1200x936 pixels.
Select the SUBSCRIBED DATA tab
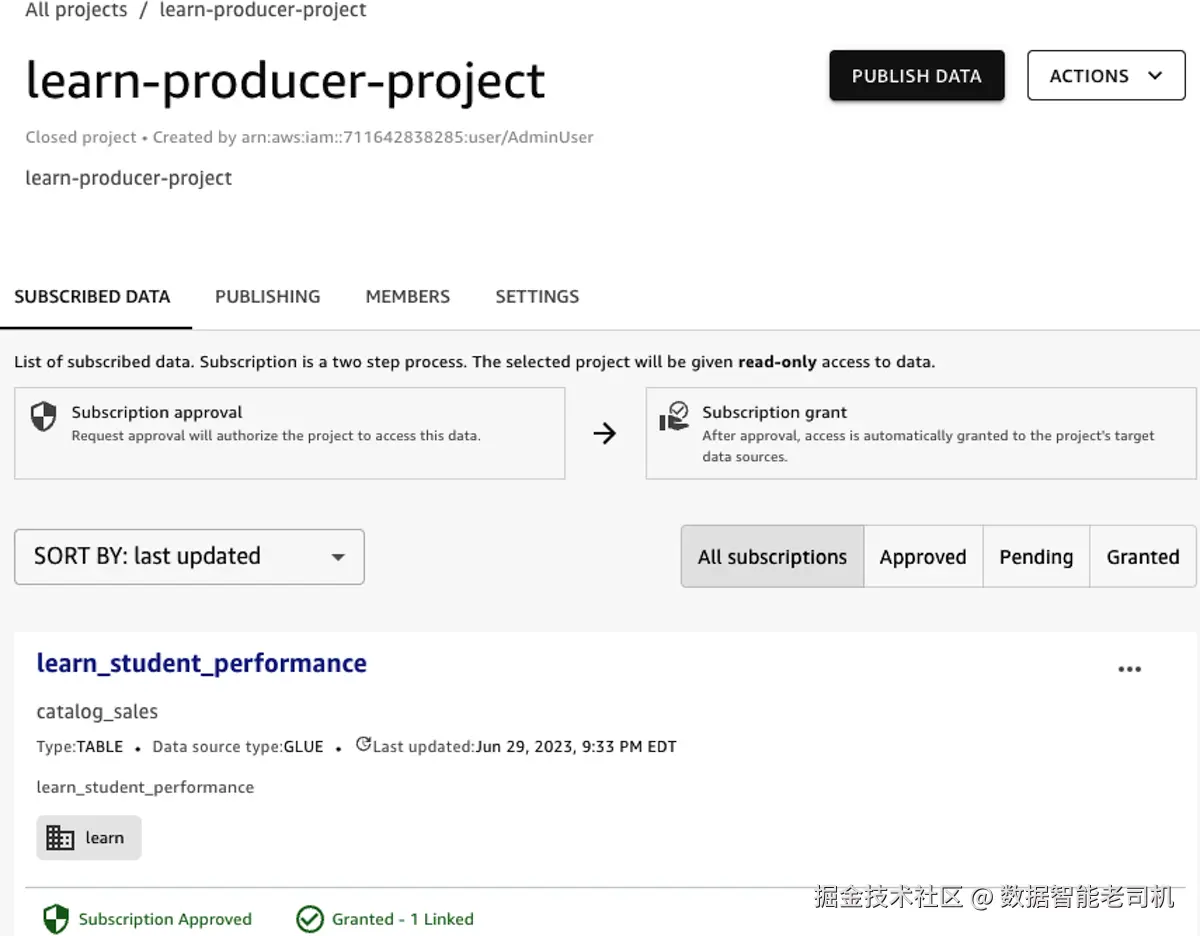click(92, 297)
